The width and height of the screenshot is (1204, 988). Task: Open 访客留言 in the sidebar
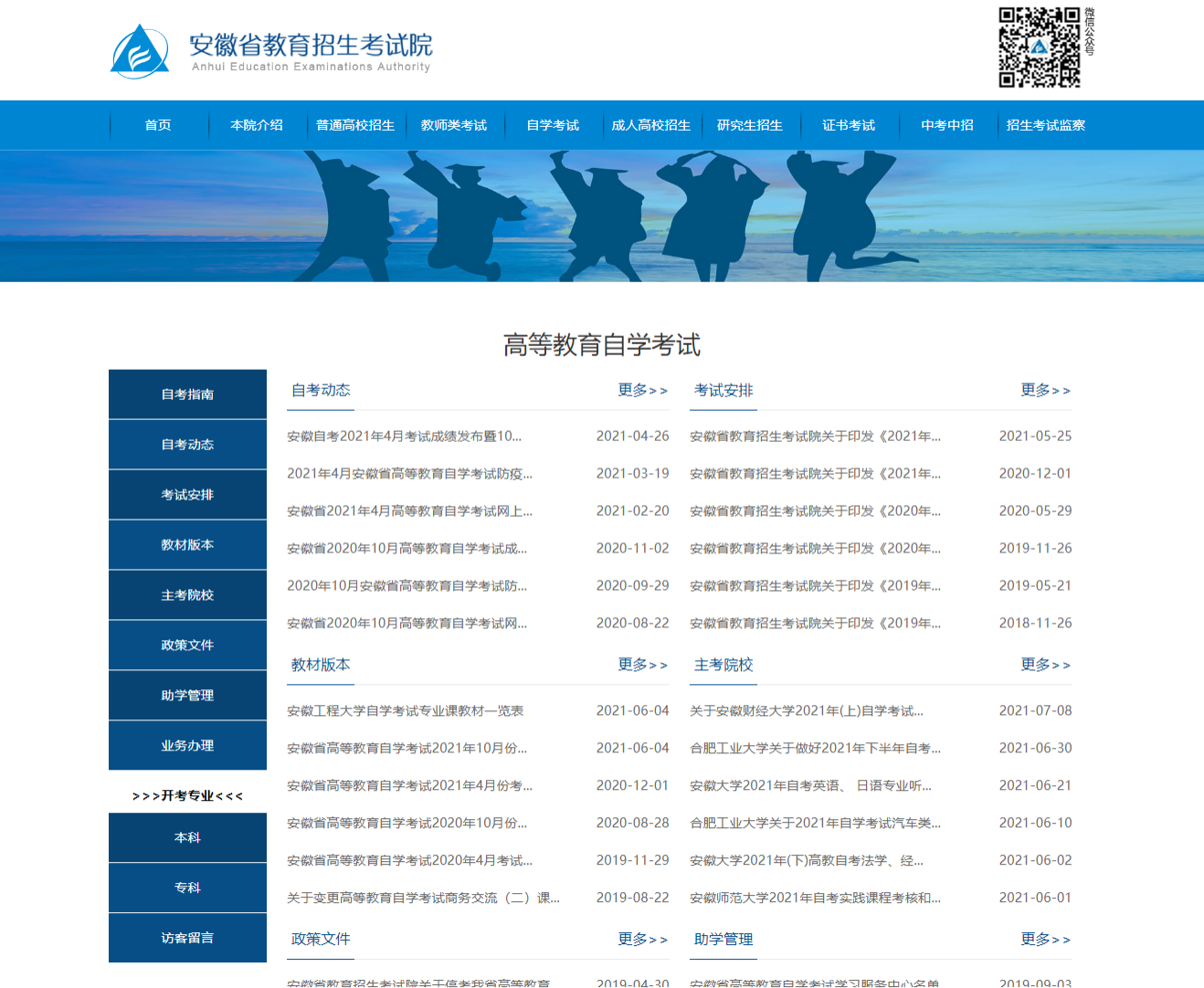(x=187, y=938)
